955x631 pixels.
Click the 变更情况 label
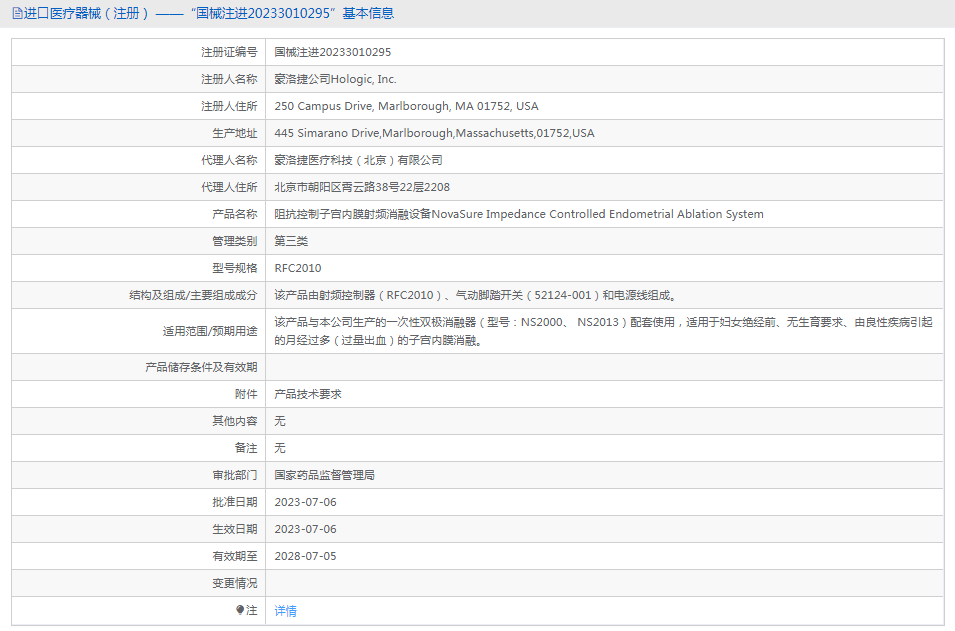point(234,583)
